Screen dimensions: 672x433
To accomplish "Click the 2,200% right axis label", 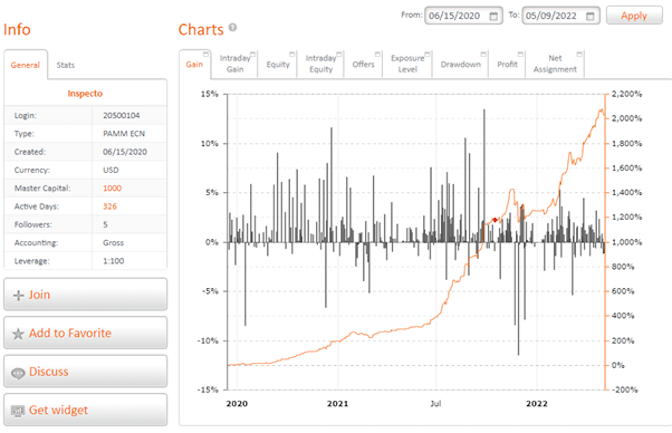I will click(x=627, y=94).
